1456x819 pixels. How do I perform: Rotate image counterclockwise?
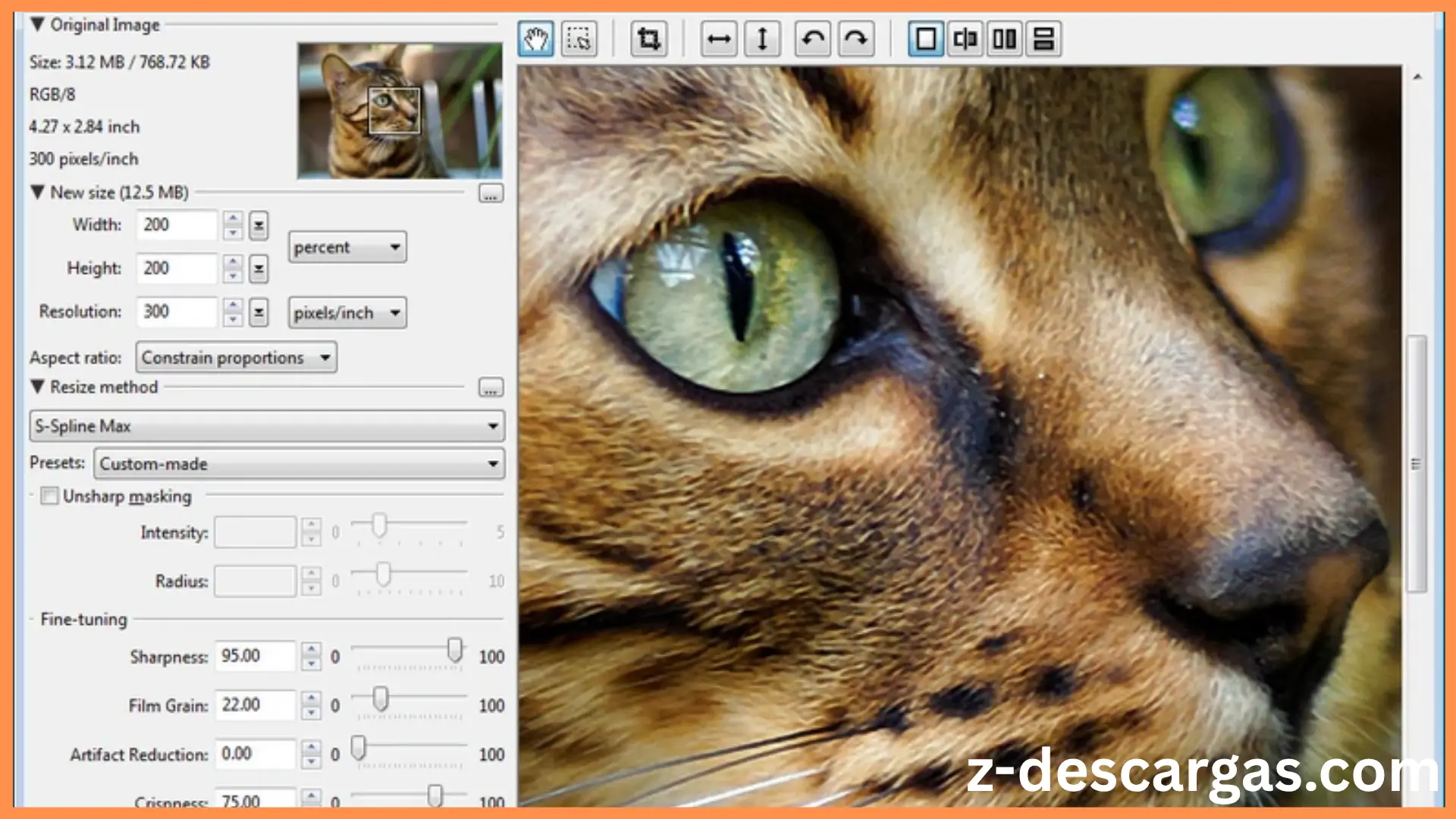click(x=813, y=39)
